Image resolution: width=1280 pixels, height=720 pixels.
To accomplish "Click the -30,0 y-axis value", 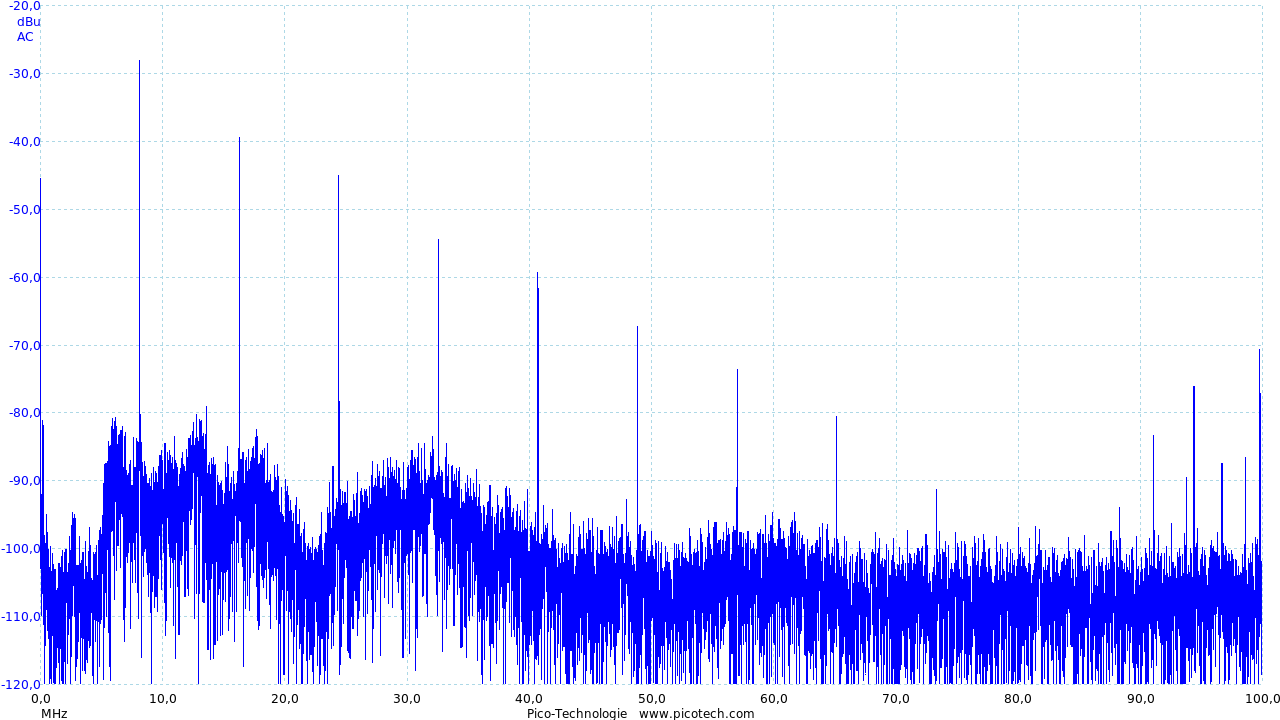I will pyautogui.click(x=24, y=73).
